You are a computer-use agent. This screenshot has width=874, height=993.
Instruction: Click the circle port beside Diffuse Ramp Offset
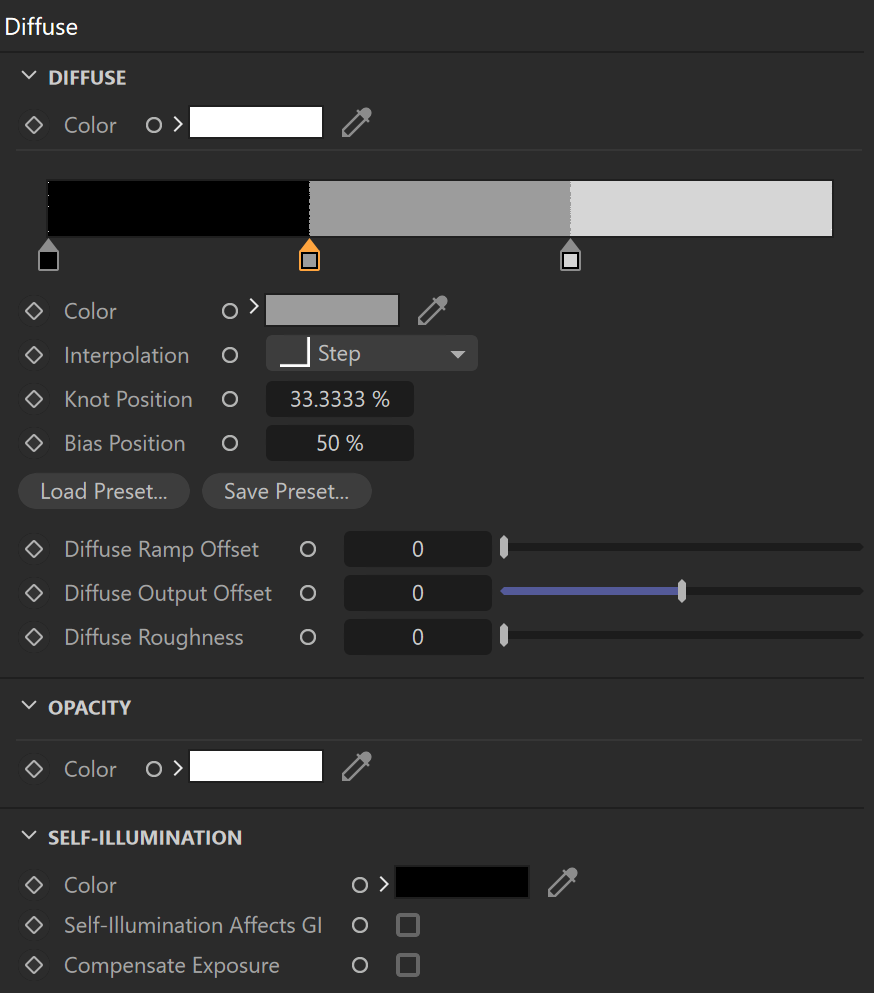point(308,549)
